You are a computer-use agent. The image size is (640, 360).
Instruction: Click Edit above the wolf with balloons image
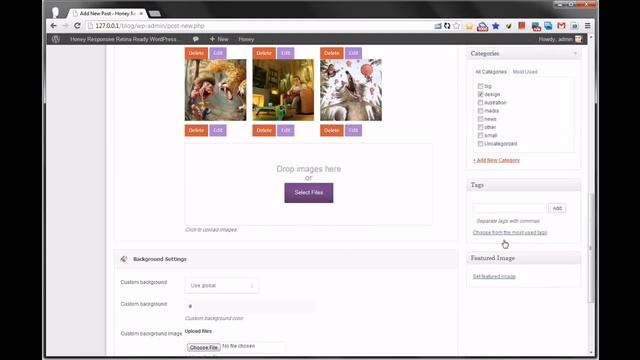(353, 53)
